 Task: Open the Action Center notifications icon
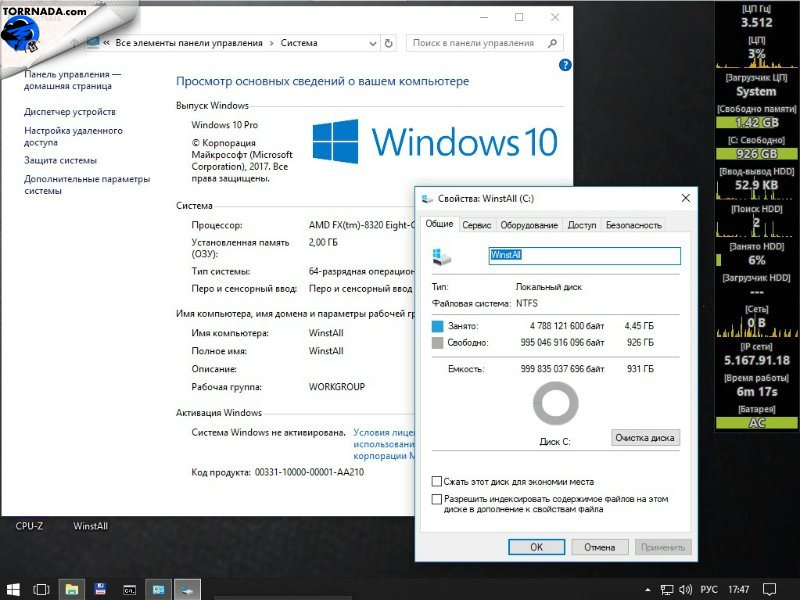tap(769, 590)
